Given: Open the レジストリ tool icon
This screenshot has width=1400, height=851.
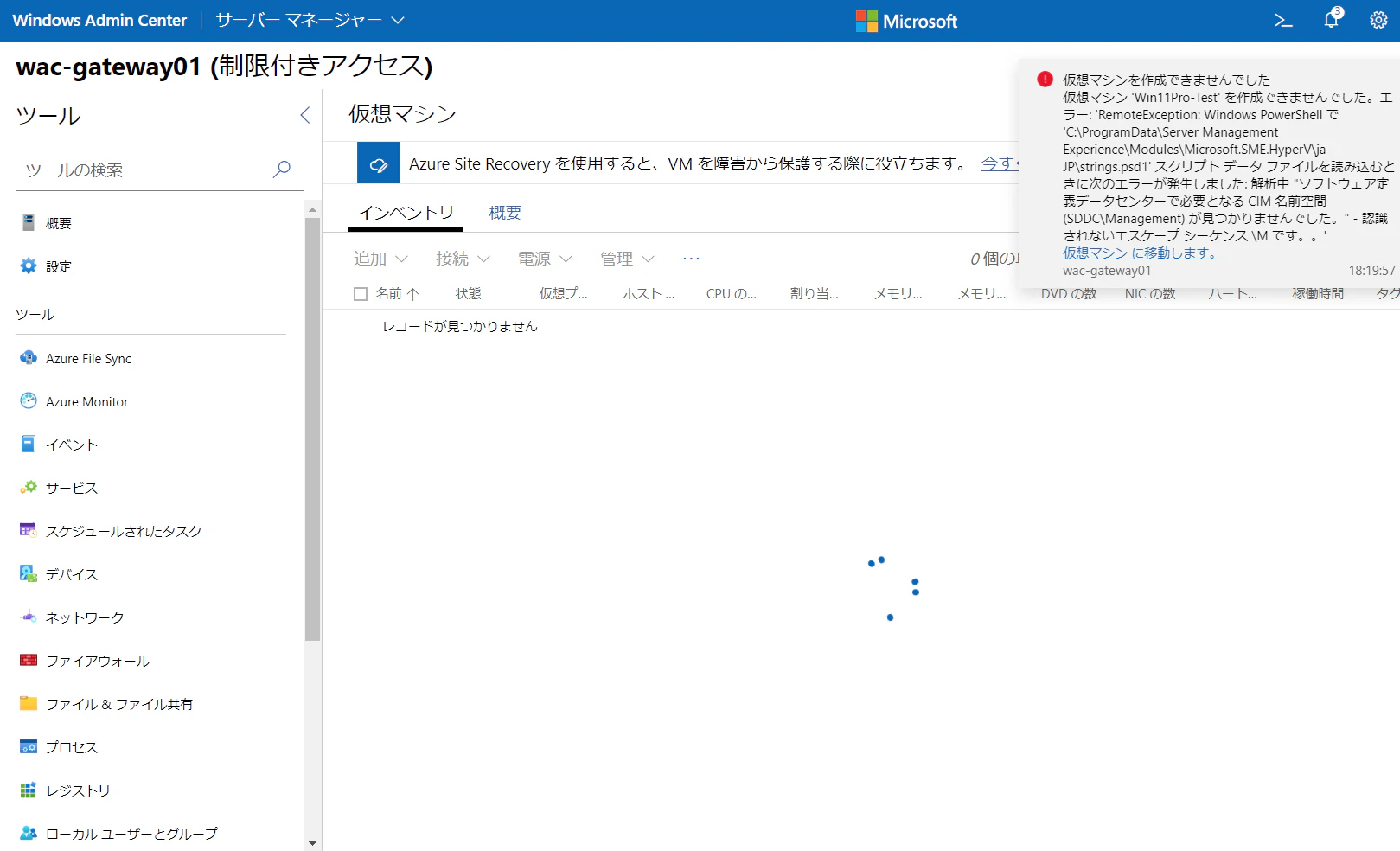Looking at the screenshot, I should pyautogui.click(x=29, y=790).
